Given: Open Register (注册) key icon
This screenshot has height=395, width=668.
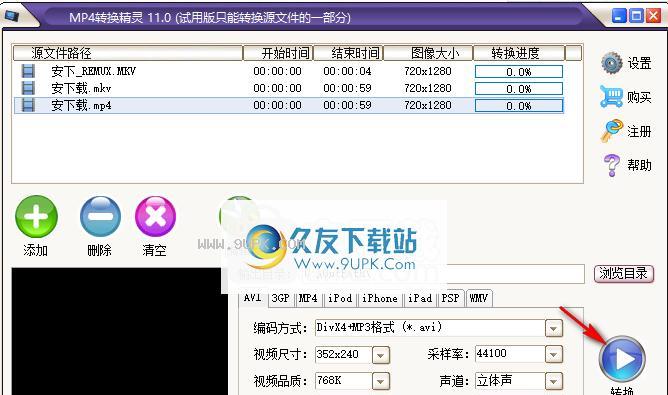Looking at the screenshot, I should (612, 131).
